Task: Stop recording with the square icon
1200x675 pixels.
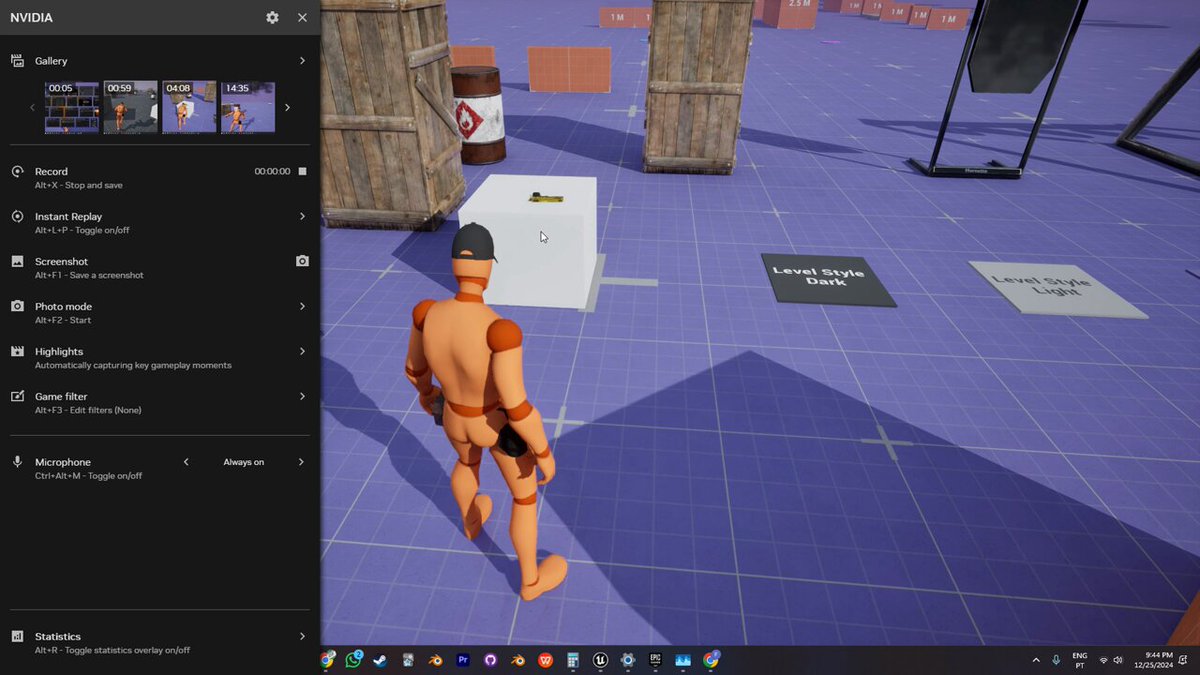Action: pyautogui.click(x=302, y=171)
